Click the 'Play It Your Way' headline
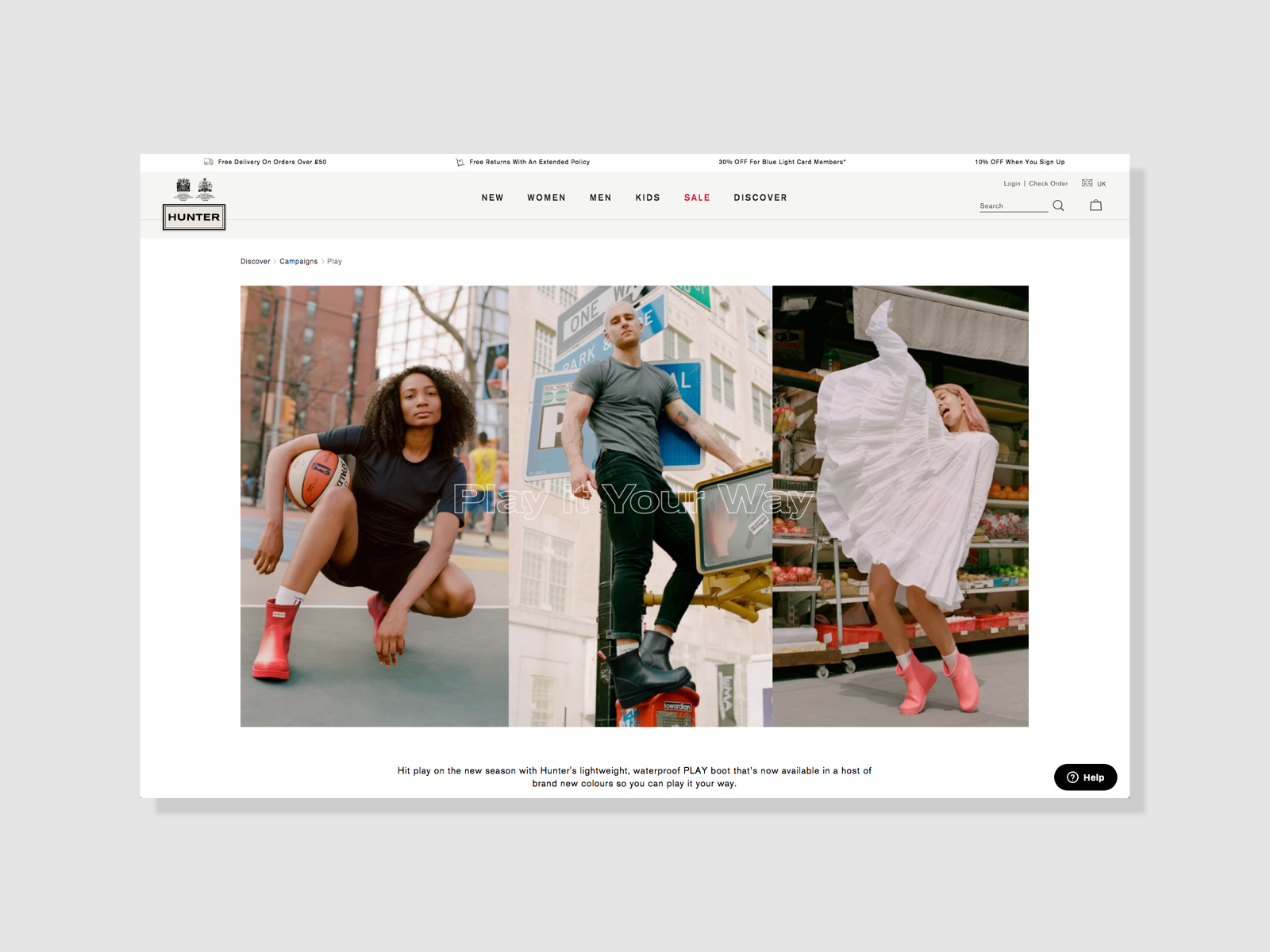This screenshot has width=1270, height=952. click(634, 500)
